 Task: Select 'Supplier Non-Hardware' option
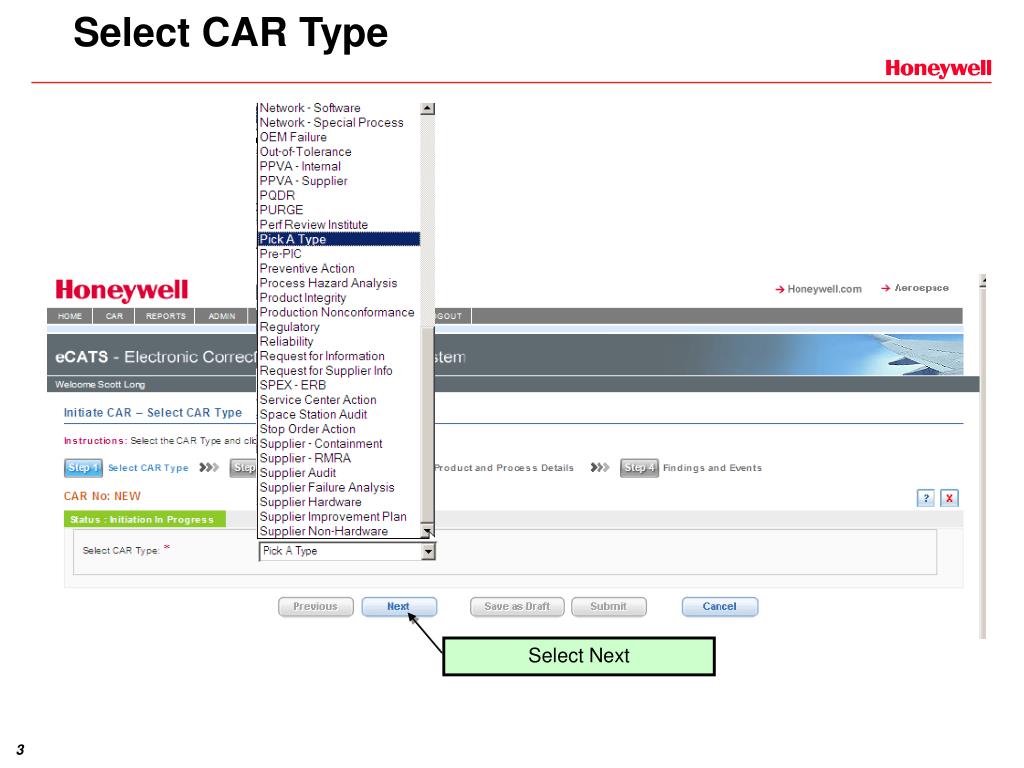[339, 531]
